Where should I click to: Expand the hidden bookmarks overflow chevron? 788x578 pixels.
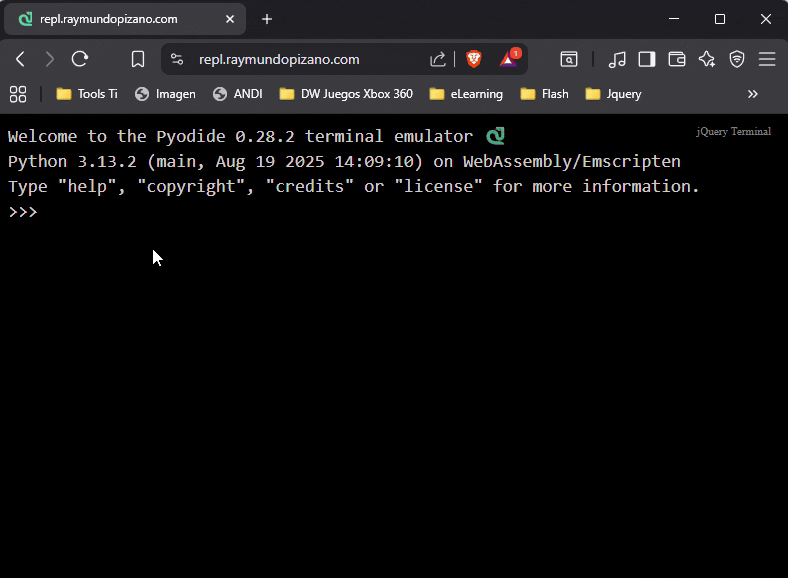pos(753,94)
